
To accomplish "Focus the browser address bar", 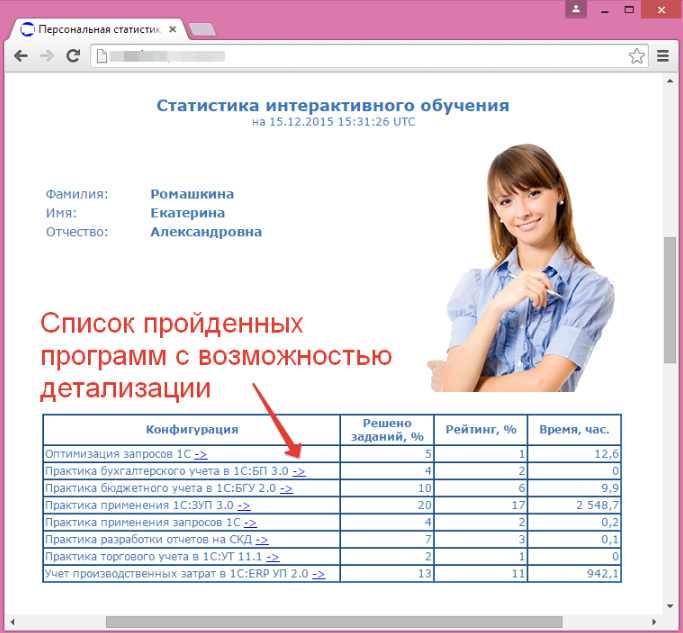I will click(369, 56).
